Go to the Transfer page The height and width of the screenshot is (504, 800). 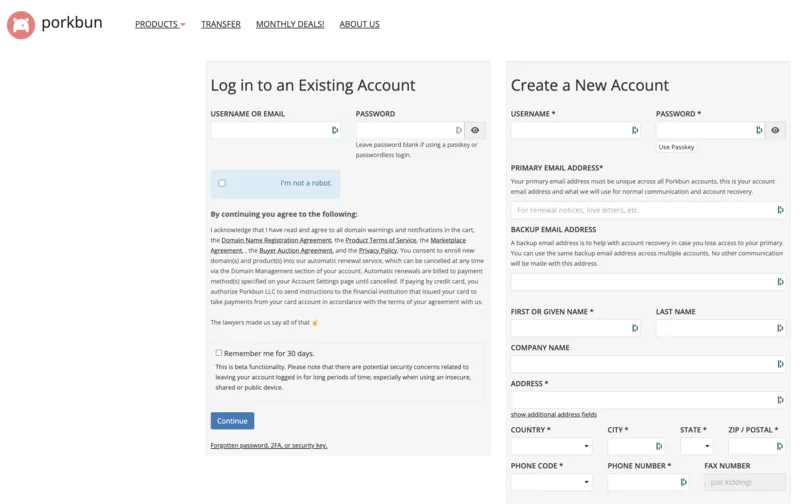point(220,24)
